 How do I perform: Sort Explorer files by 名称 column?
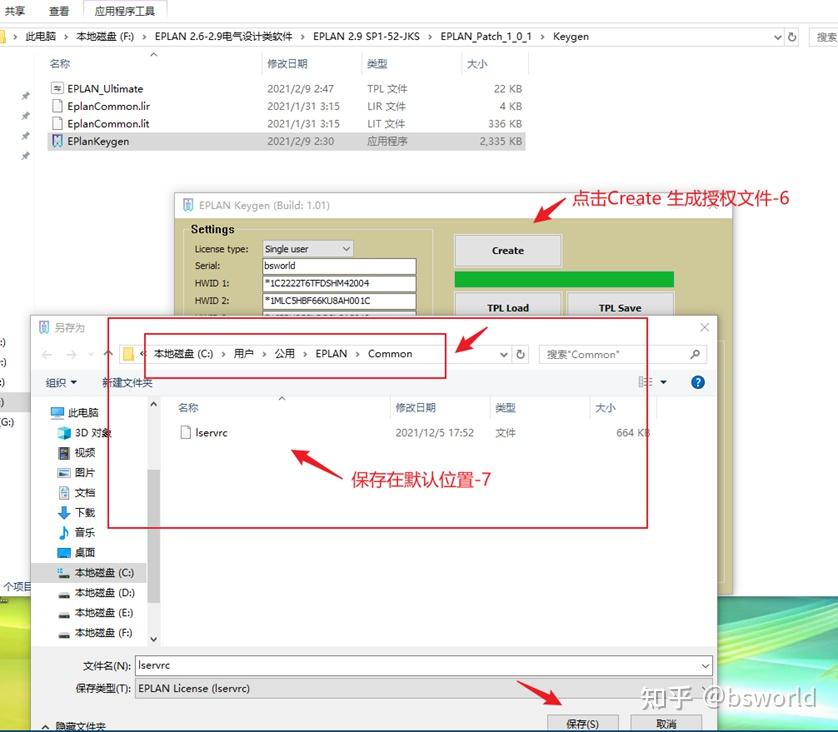(x=60, y=64)
